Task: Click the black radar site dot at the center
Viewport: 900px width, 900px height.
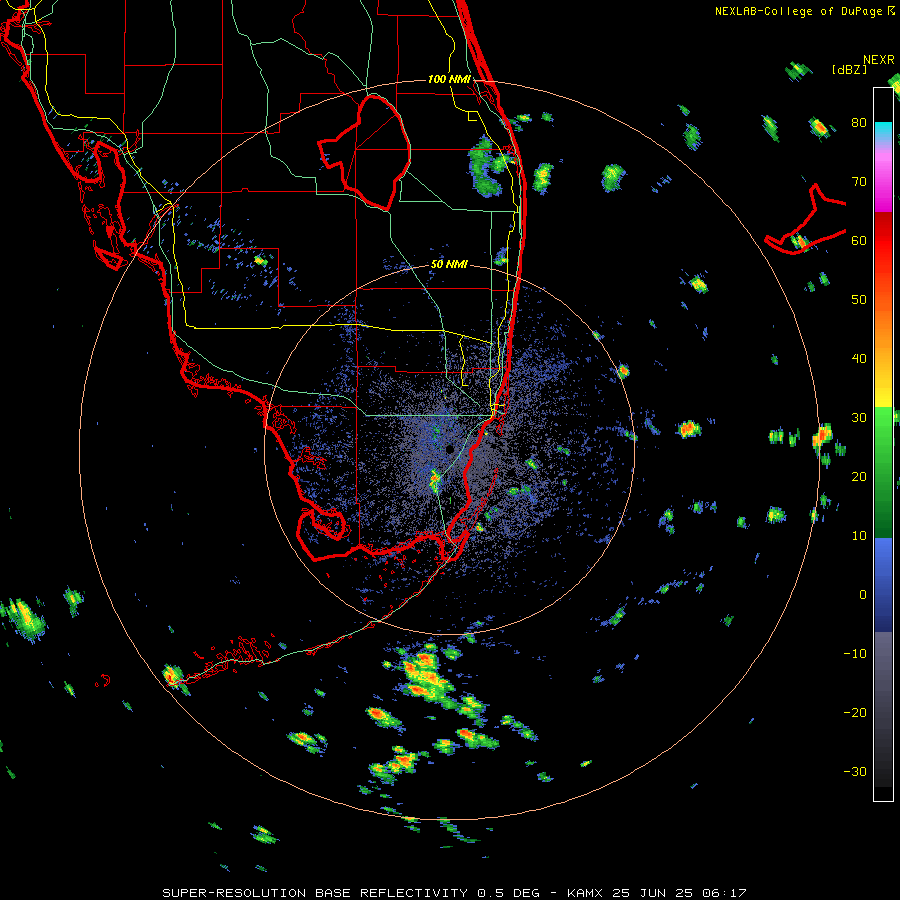Action: [x=450, y=448]
